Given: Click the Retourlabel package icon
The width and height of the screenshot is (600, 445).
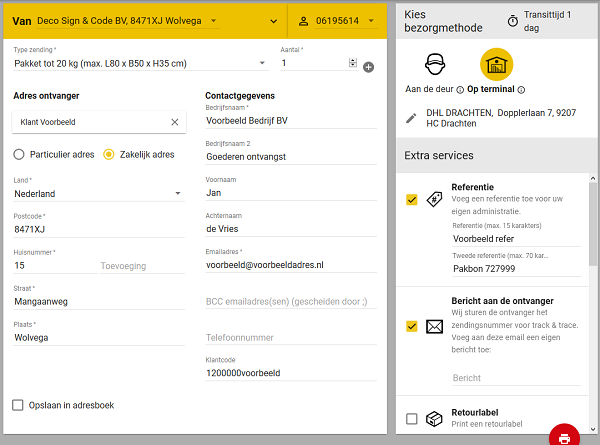Looking at the screenshot, I should point(434,419).
